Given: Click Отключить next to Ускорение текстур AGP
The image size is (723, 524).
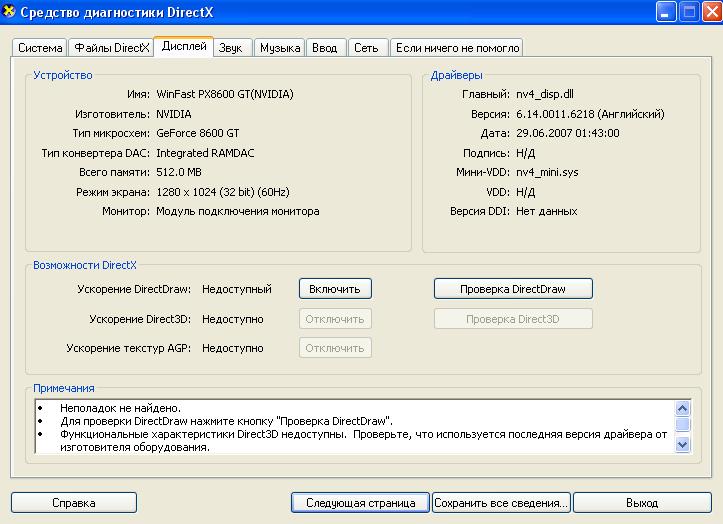Looking at the screenshot, I should [x=335, y=348].
